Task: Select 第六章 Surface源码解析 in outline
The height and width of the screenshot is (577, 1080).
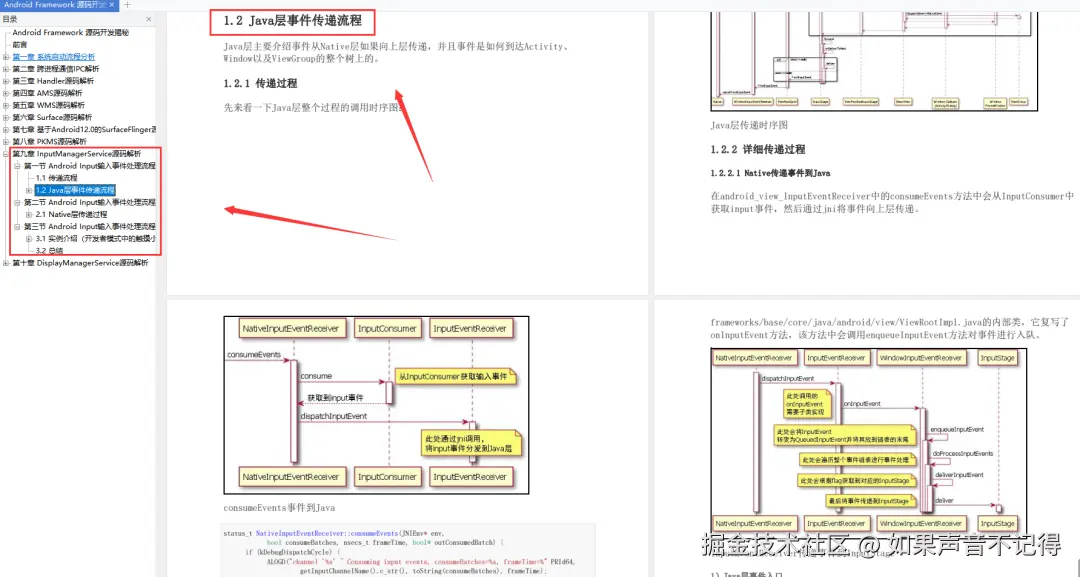Action: coord(52,118)
